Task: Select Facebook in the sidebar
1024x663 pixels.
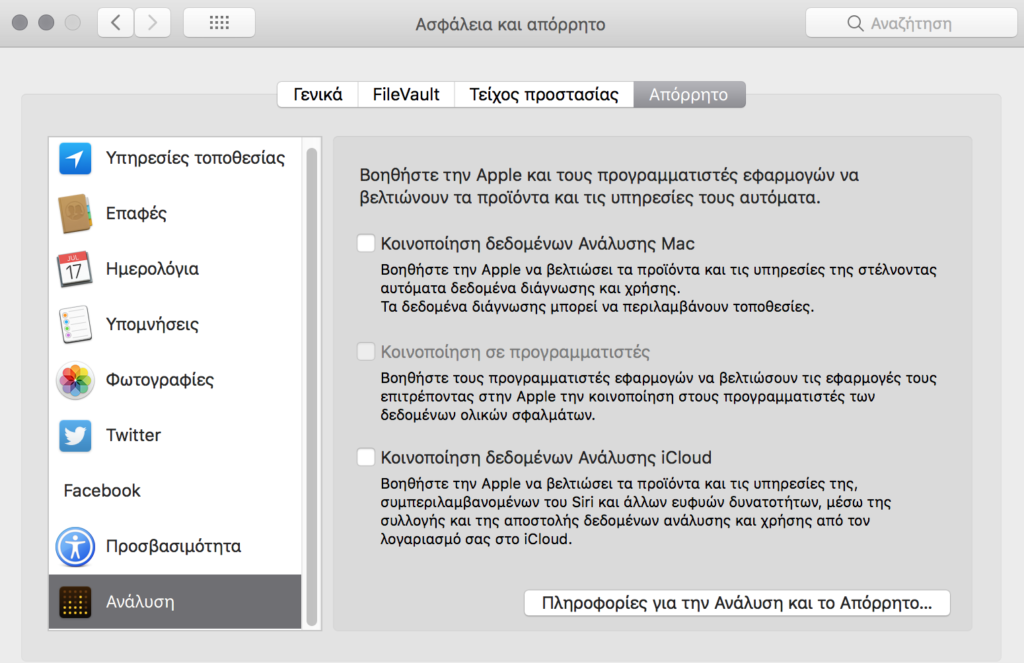Action: (x=175, y=491)
